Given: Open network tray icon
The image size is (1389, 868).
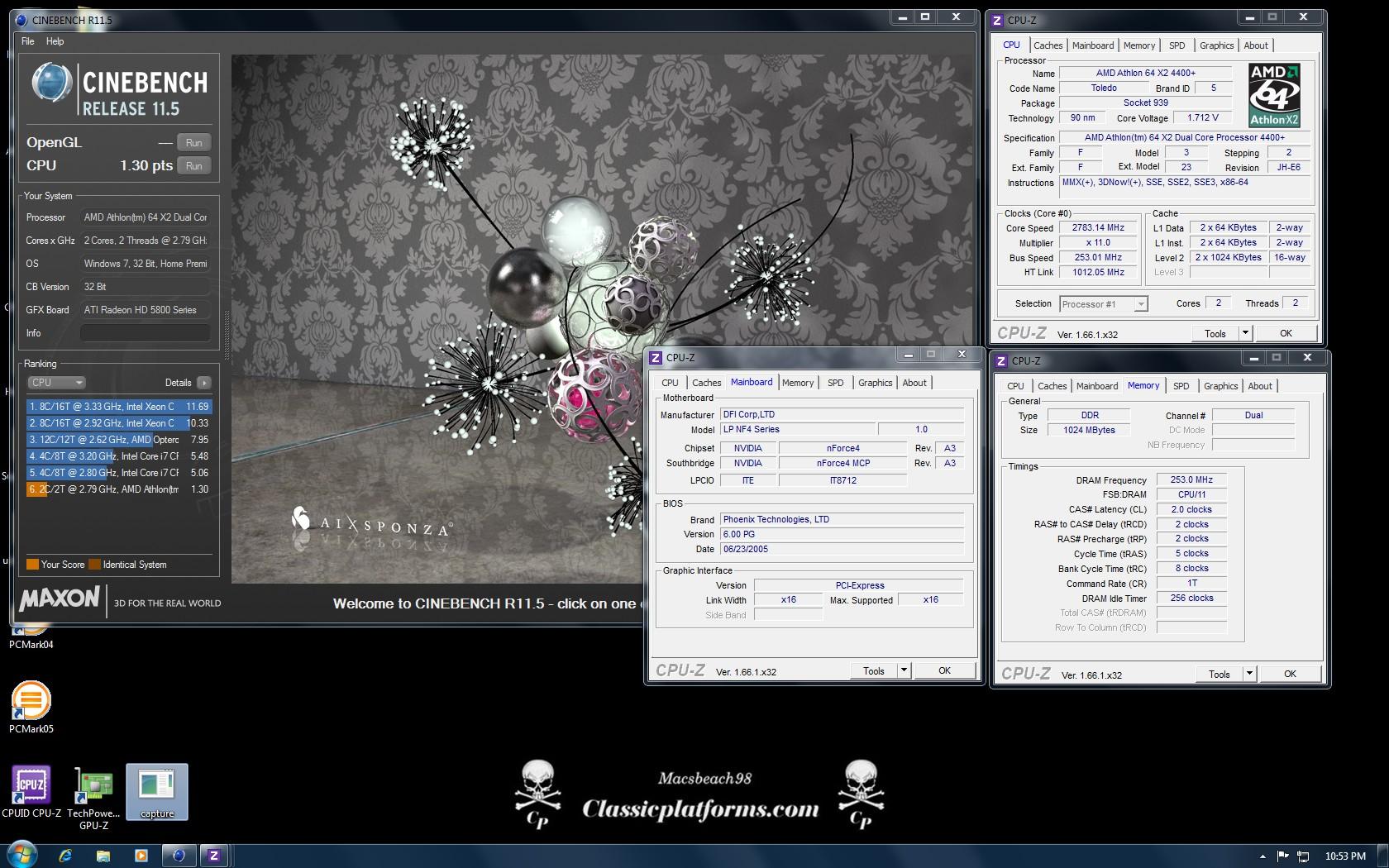Looking at the screenshot, I should point(1303,856).
